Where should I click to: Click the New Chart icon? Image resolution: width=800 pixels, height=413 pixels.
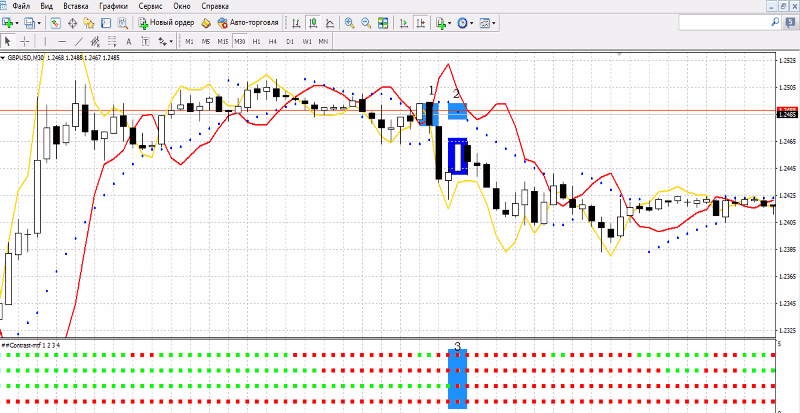[8, 23]
